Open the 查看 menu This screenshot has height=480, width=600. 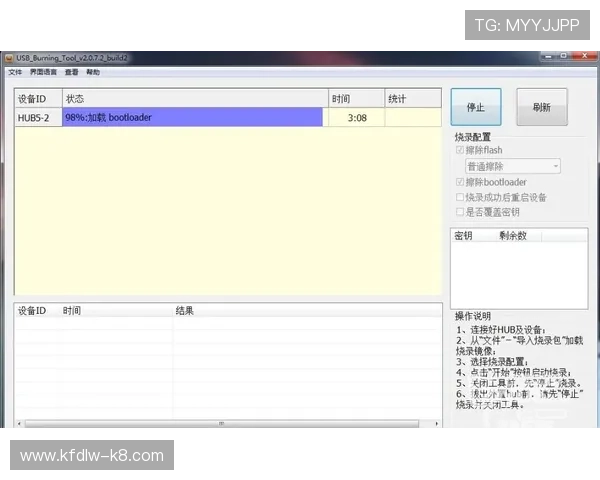71,72
